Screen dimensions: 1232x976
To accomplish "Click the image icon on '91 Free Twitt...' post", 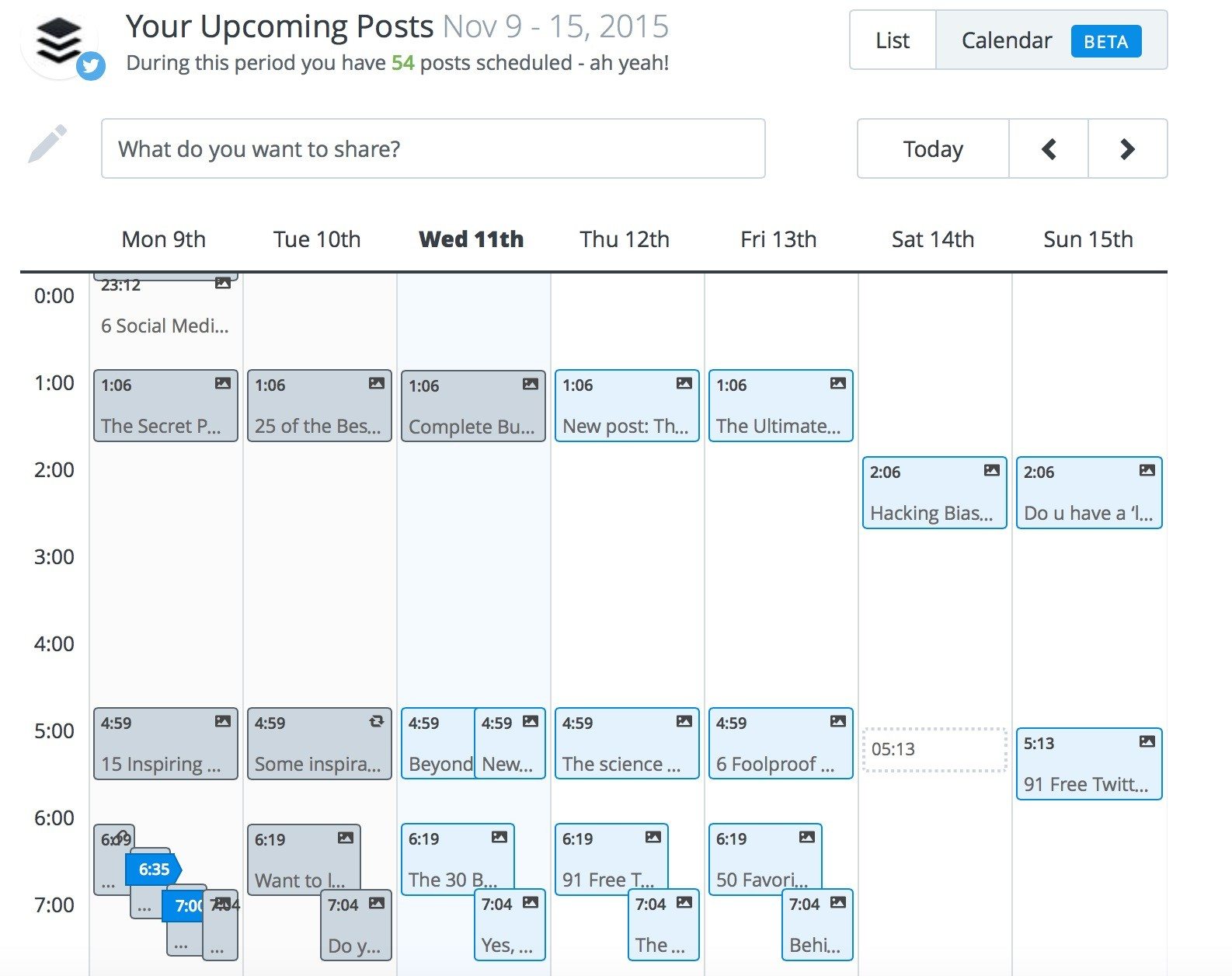I will pos(1147,742).
